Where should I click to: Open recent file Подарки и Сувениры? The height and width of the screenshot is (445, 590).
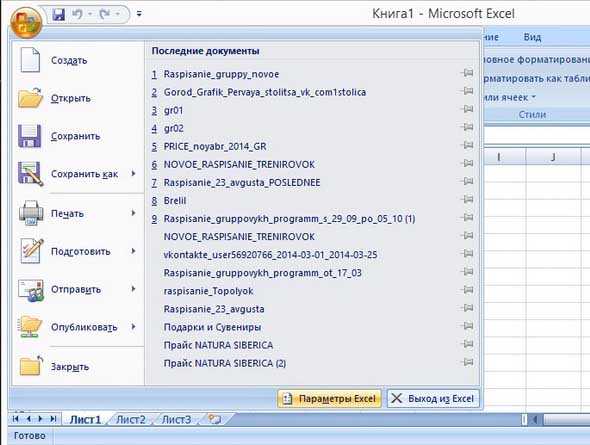coord(212,327)
